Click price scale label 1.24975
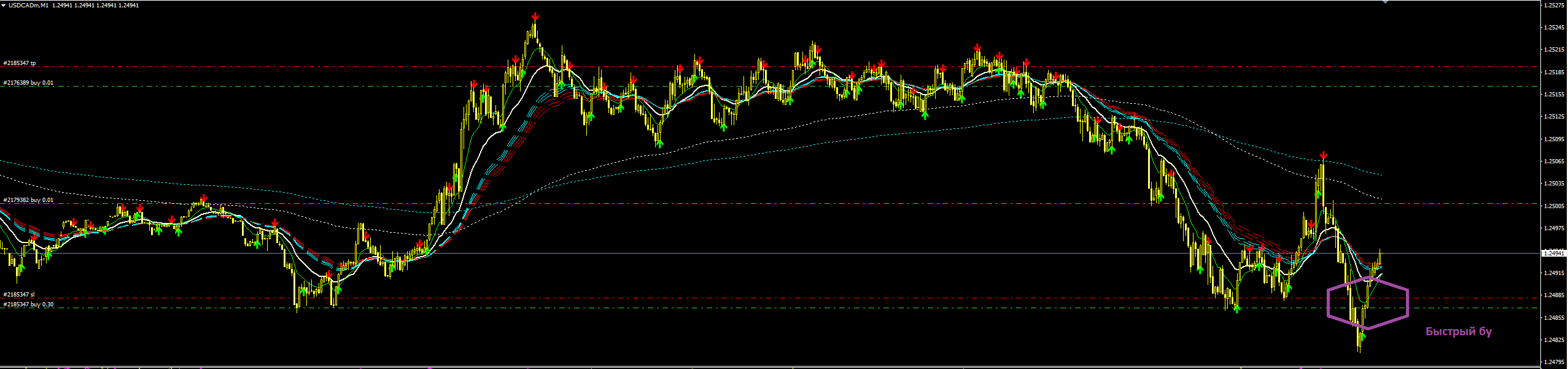 click(x=1554, y=228)
